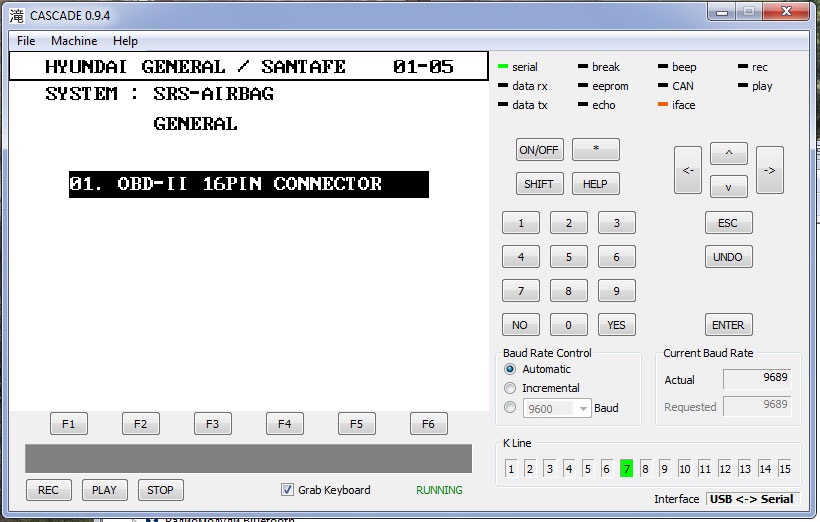Click the gray recording progress bar

coord(248,459)
